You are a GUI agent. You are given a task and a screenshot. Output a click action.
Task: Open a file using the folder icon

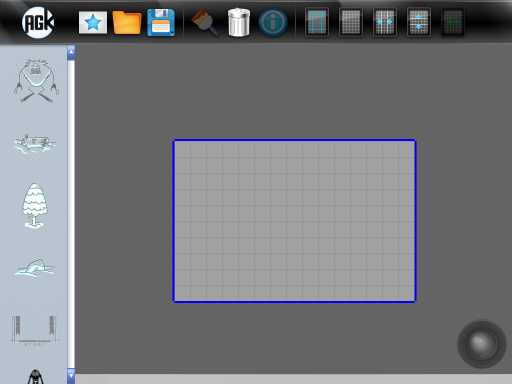[x=127, y=22]
